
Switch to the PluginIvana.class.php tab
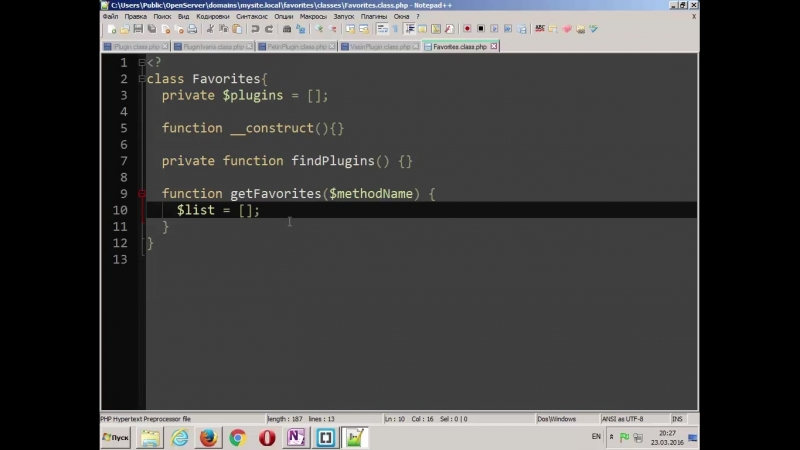point(213,46)
